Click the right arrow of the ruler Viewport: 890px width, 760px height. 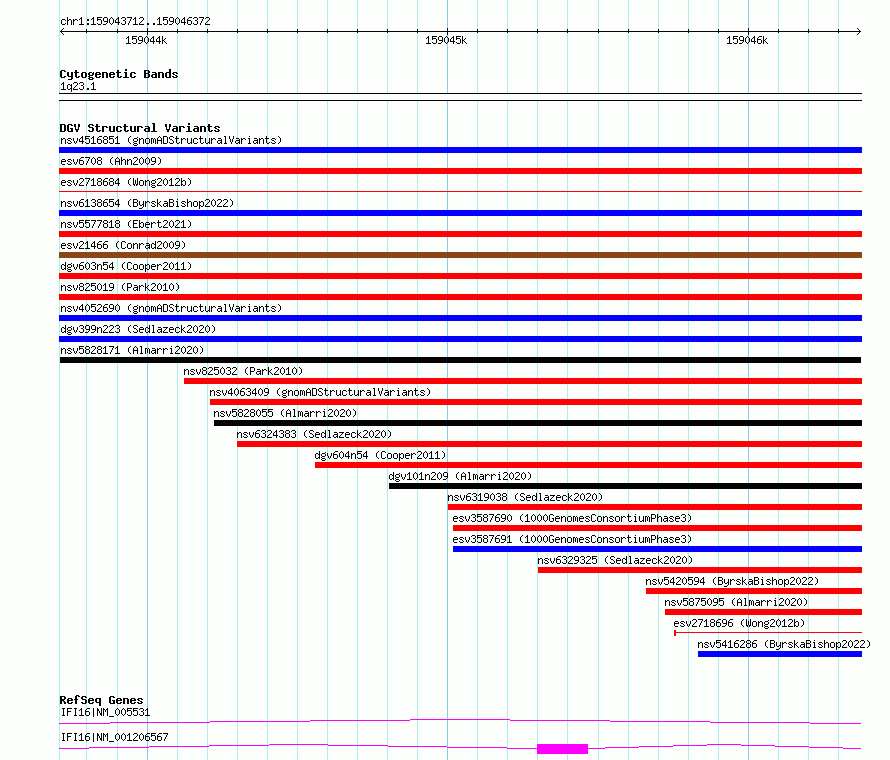(858, 32)
